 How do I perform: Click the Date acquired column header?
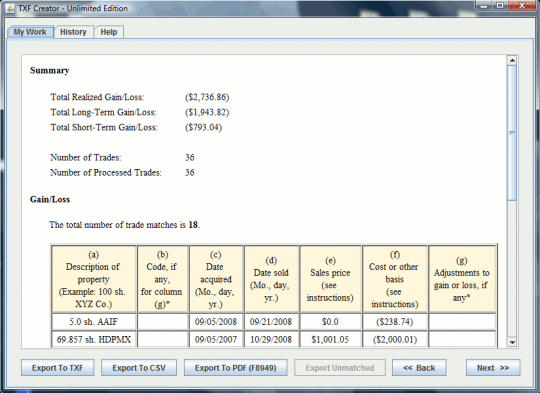pyautogui.click(x=216, y=279)
